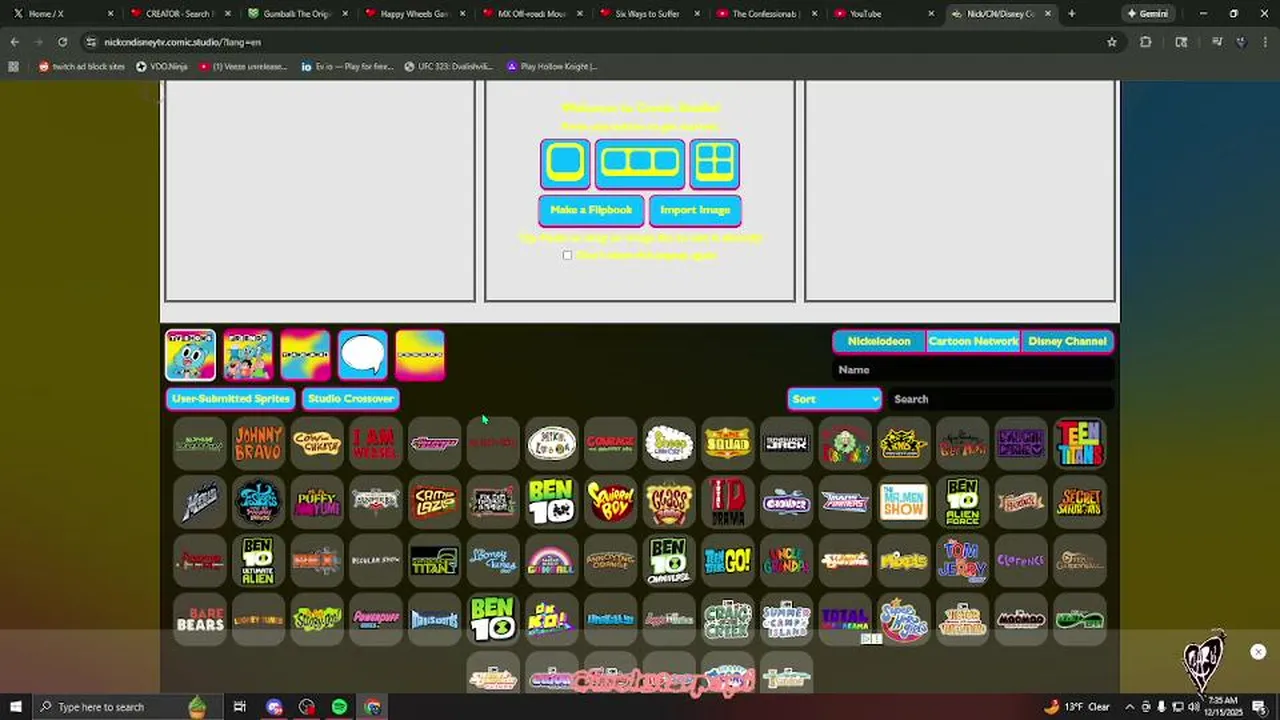Tick the don't show this page again checkbox

pyautogui.click(x=567, y=255)
